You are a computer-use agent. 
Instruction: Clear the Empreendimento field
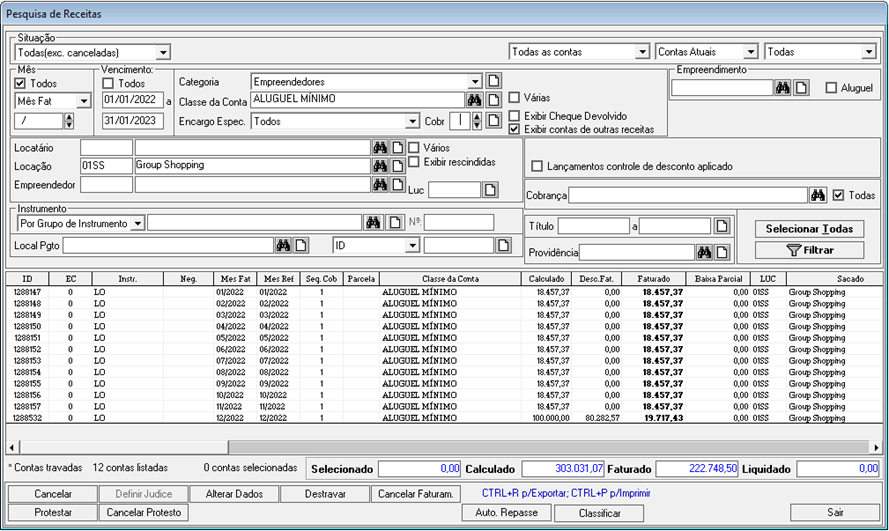point(801,88)
